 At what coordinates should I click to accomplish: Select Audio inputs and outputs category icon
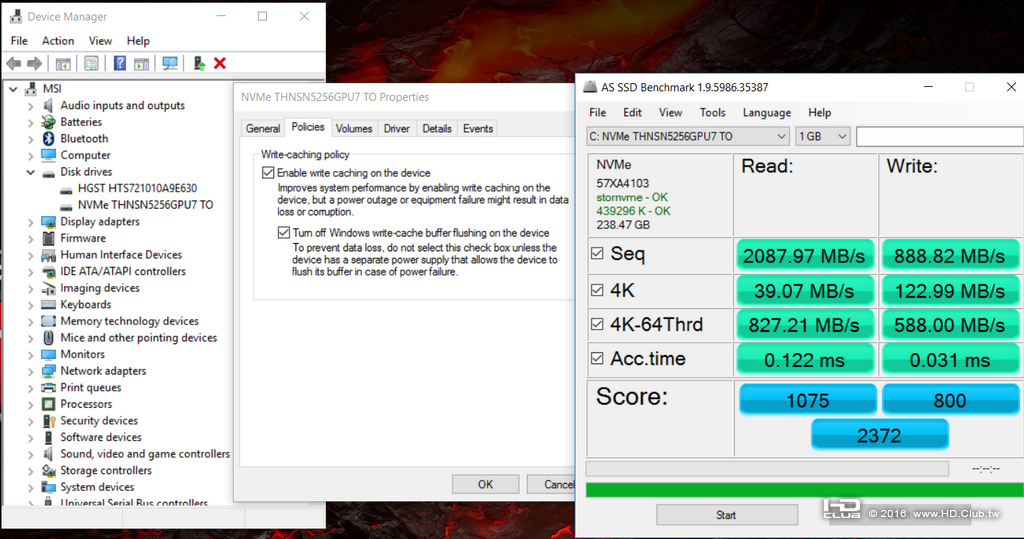[x=48, y=105]
